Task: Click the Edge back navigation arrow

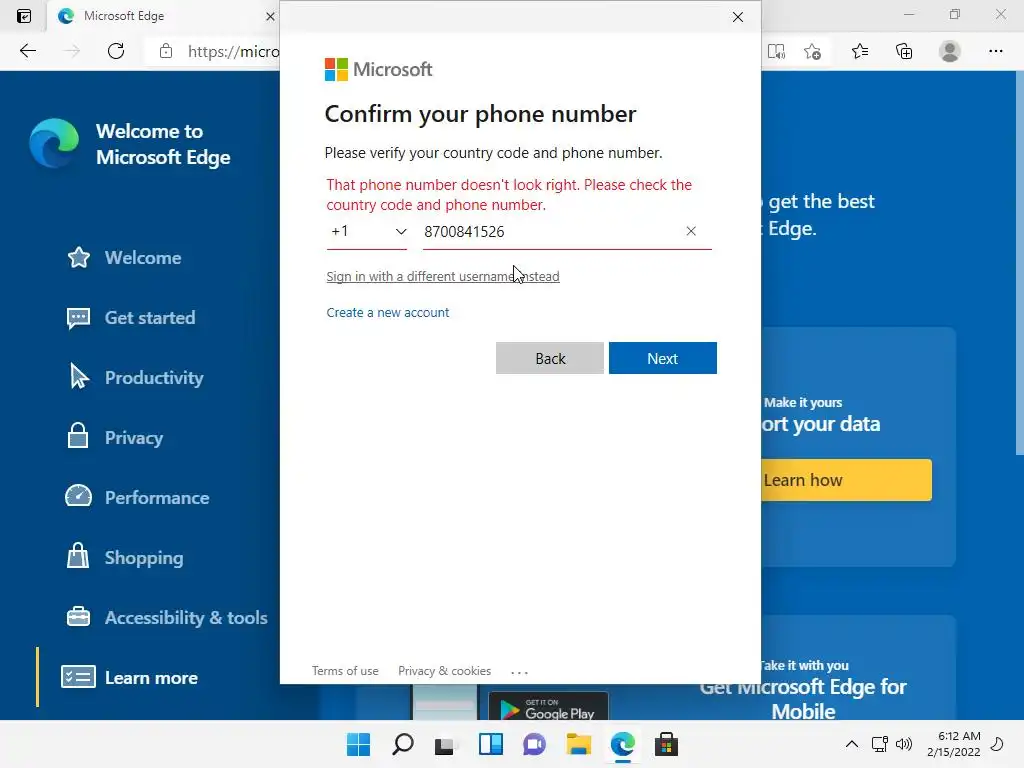Action: pyautogui.click(x=27, y=51)
